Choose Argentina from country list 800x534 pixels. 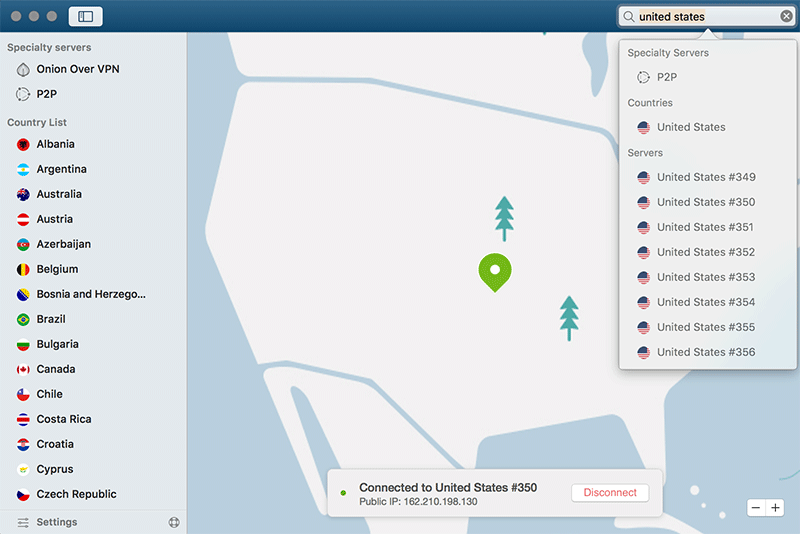(62, 169)
